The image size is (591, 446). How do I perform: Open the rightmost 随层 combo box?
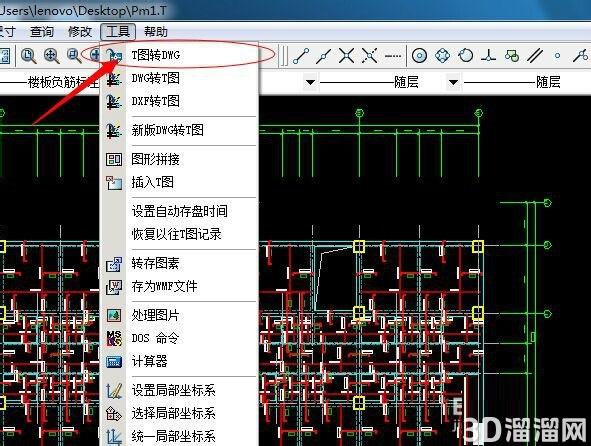point(527,82)
